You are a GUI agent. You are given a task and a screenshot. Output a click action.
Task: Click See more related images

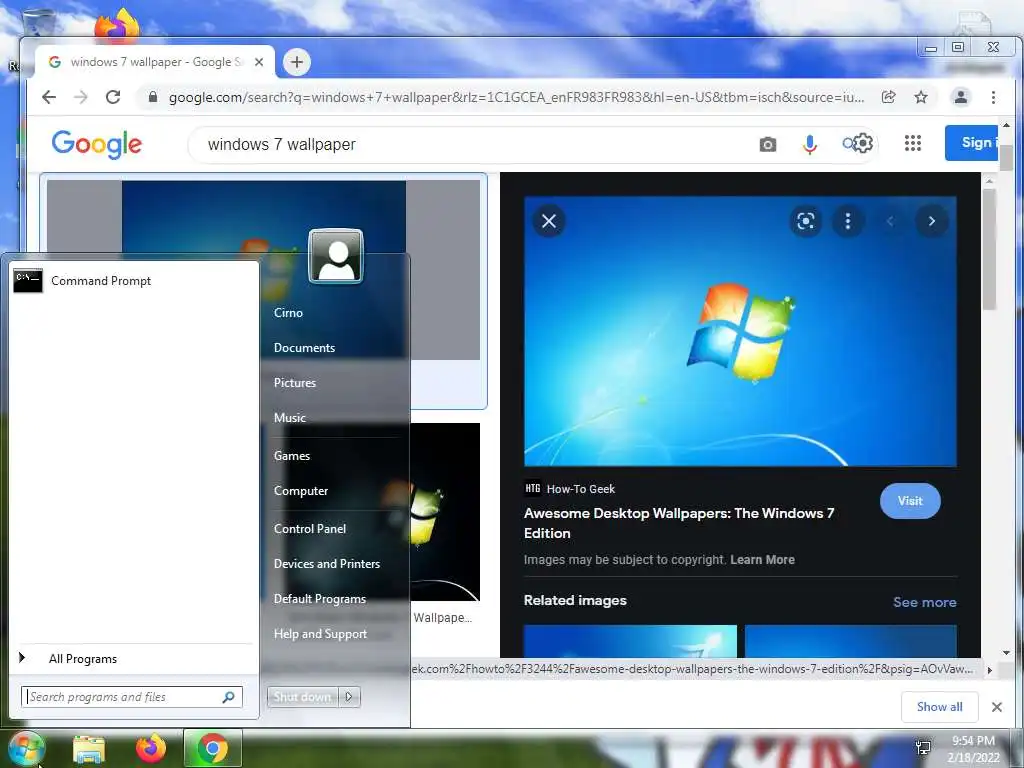(x=925, y=602)
